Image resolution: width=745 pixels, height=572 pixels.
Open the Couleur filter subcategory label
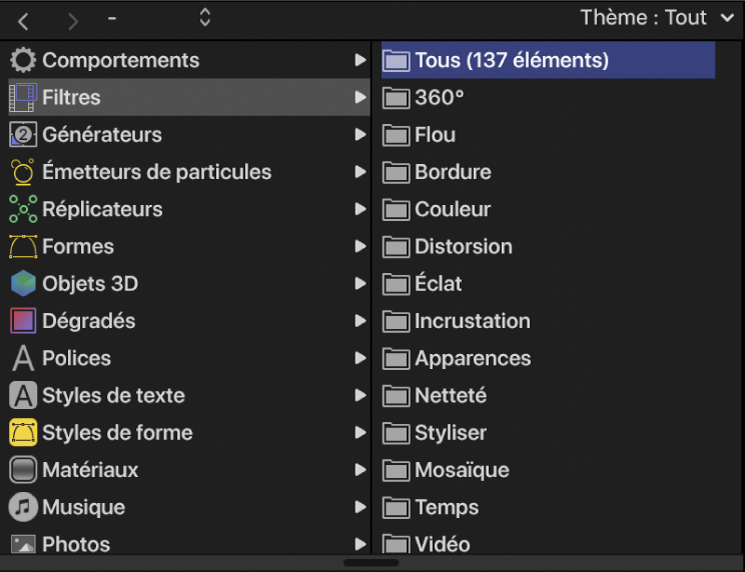coord(453,210)
